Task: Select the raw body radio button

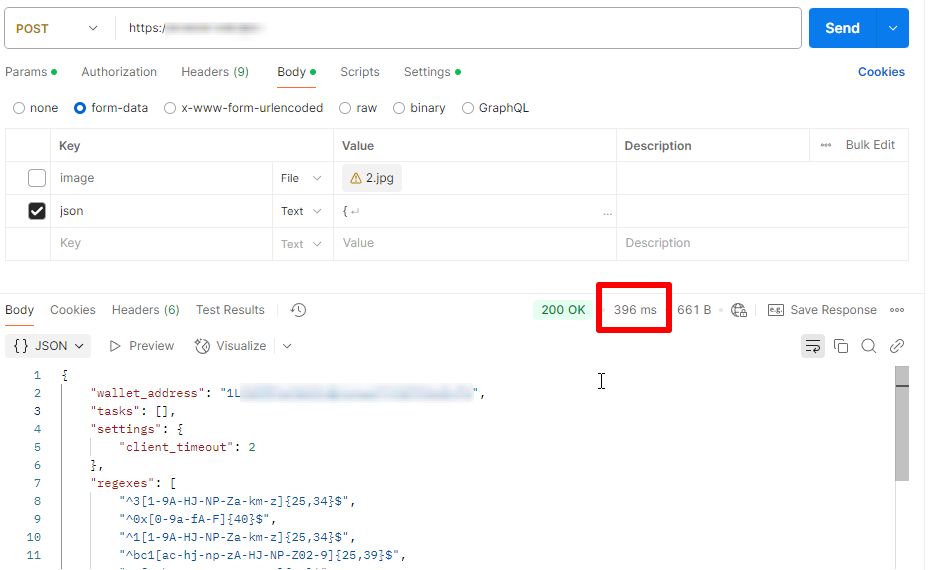Action: 345,108
